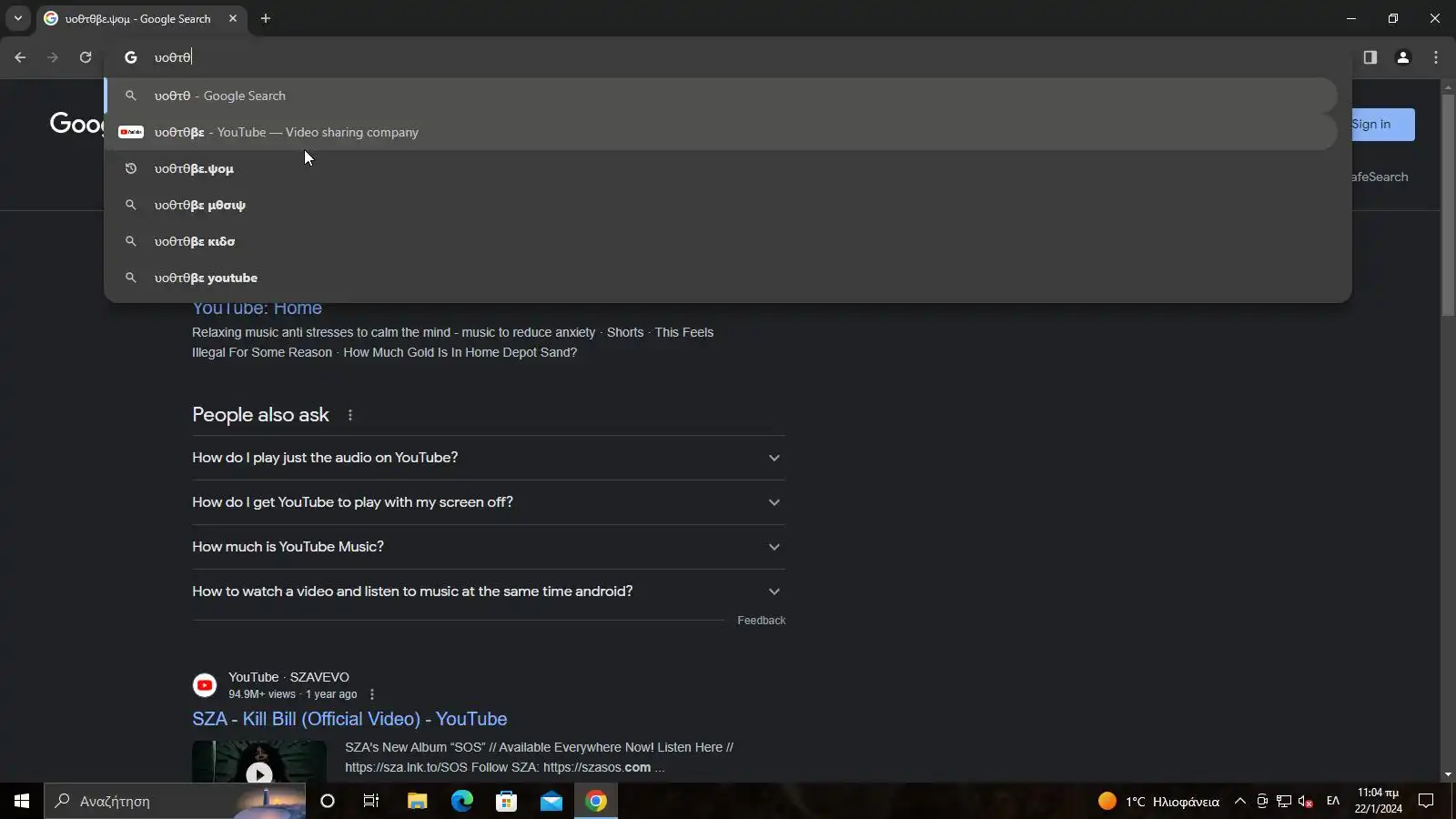Click the address bar Google search icon
1456x819 pixels.
[x=131, y=57]
